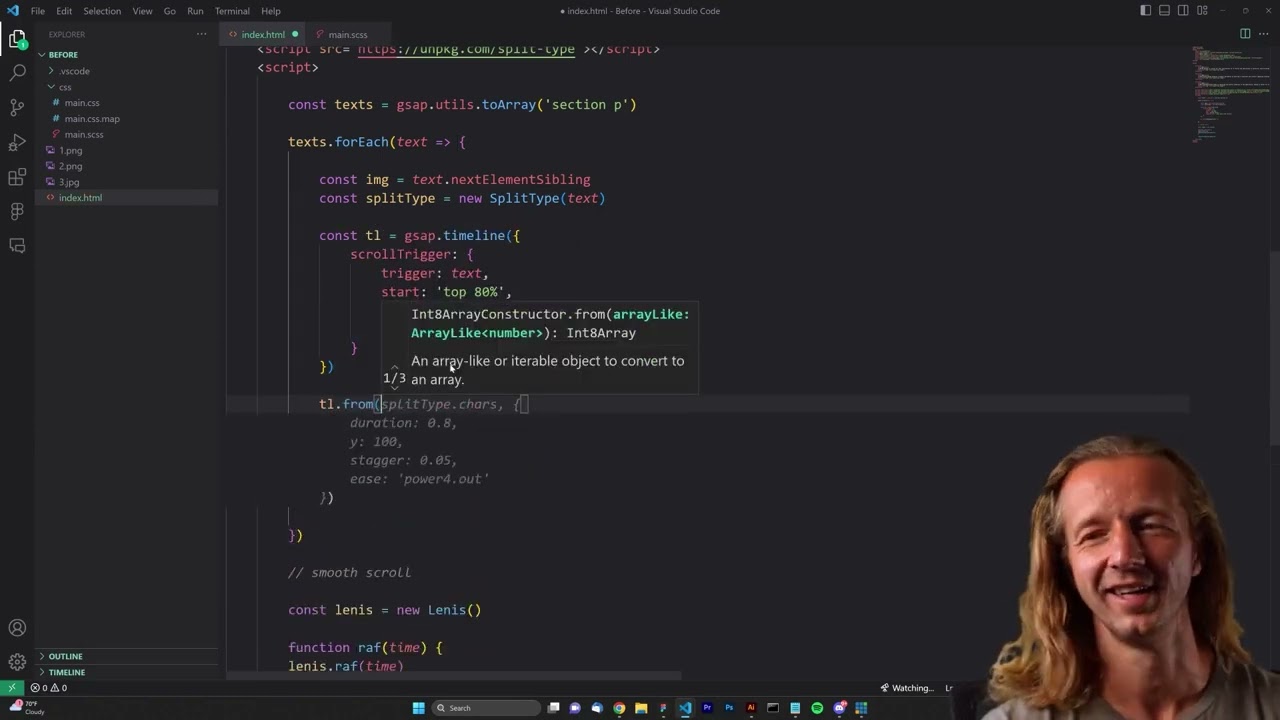The height and width of the screenshot is (720, 1280).
Task: Customize the editor layout
Action: coord(1200,11)
